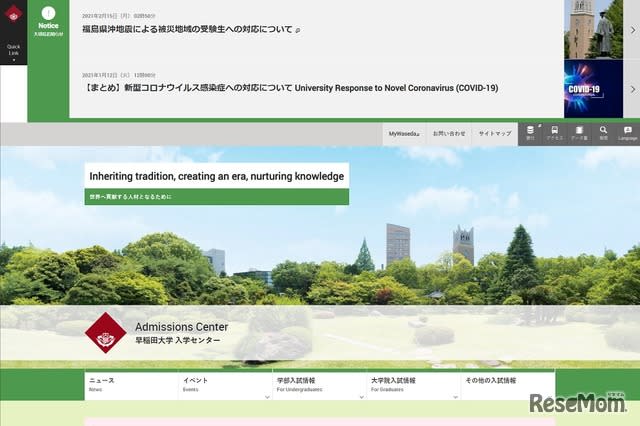640x426 pixels.
Task: Click the Waseda crest icon in the top-left corner
Action: click(x=13, y=15)
